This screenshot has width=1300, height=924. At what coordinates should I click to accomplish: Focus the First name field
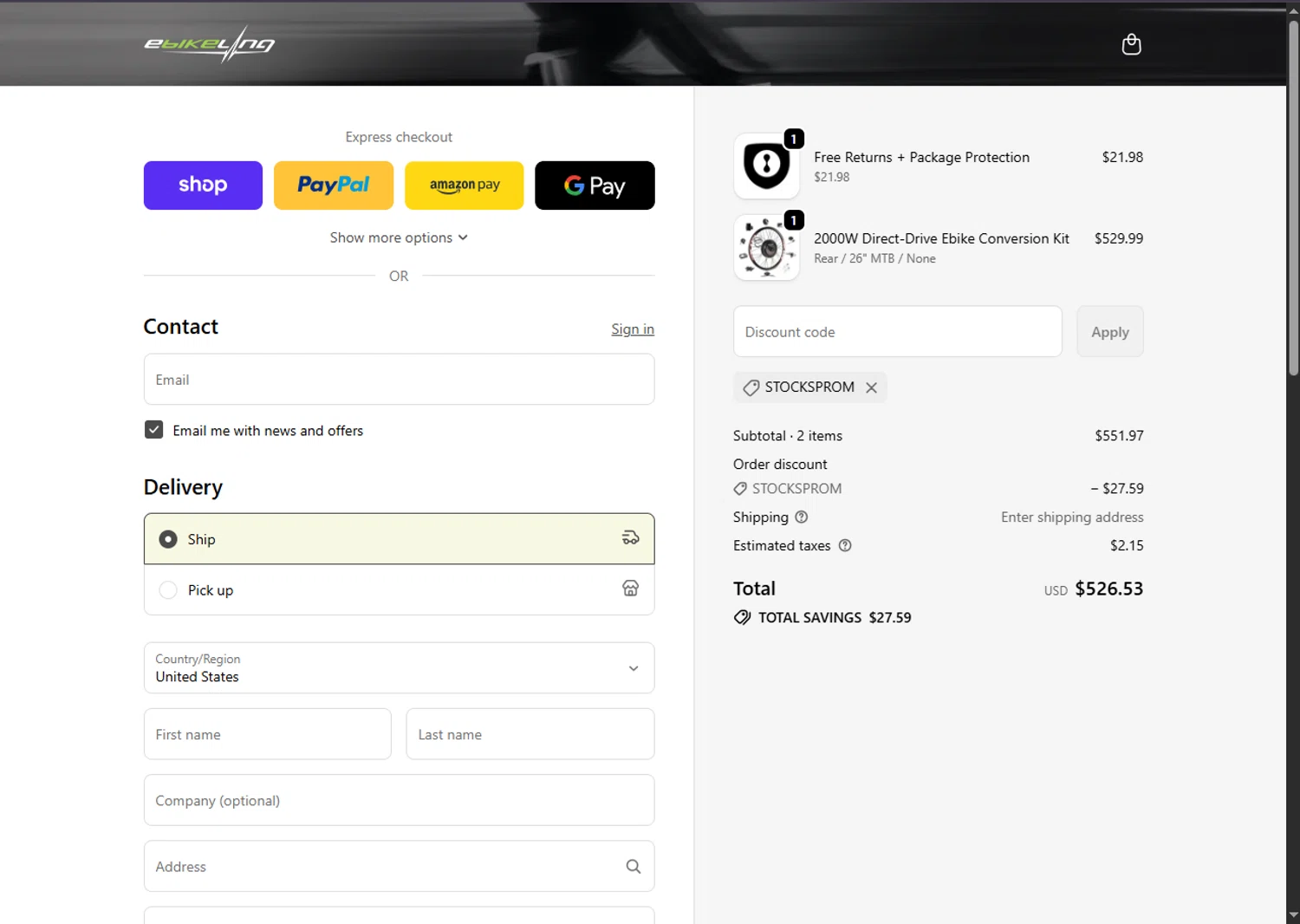(268, 734)
